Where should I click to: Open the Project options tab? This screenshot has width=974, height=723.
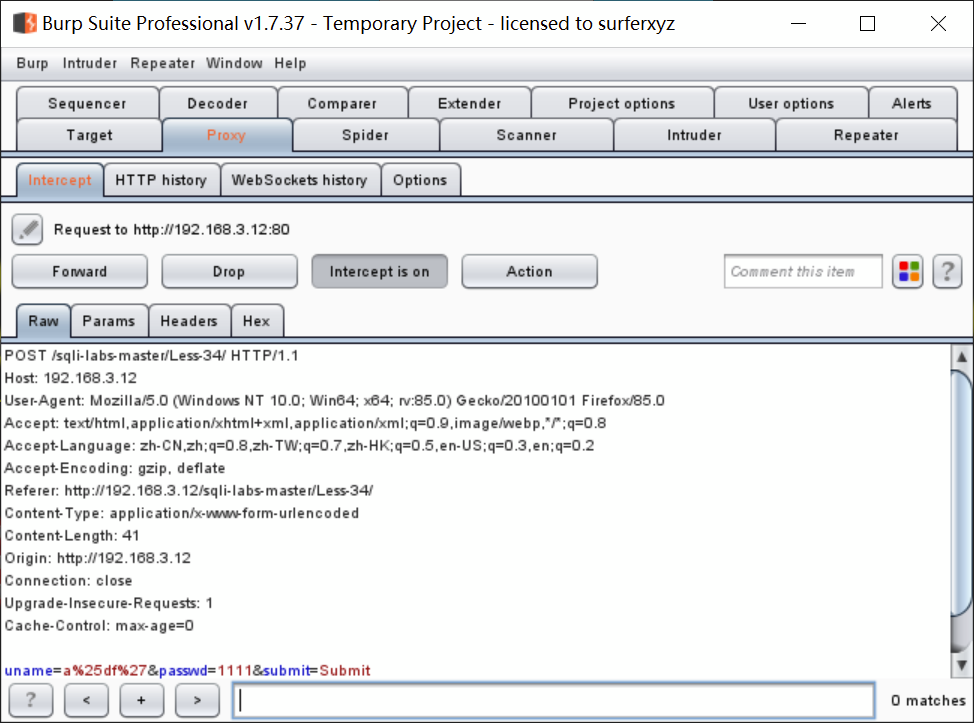pyautogui.click(x=622, y=103)
